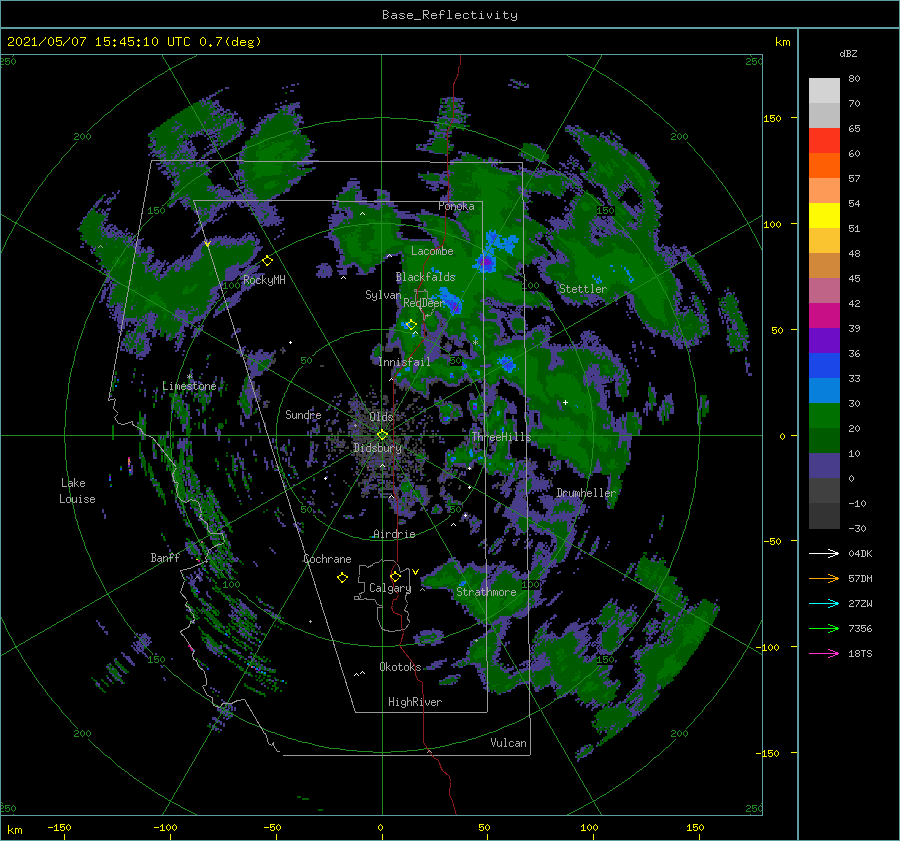Click the Lake Louise label

(77, 491)
